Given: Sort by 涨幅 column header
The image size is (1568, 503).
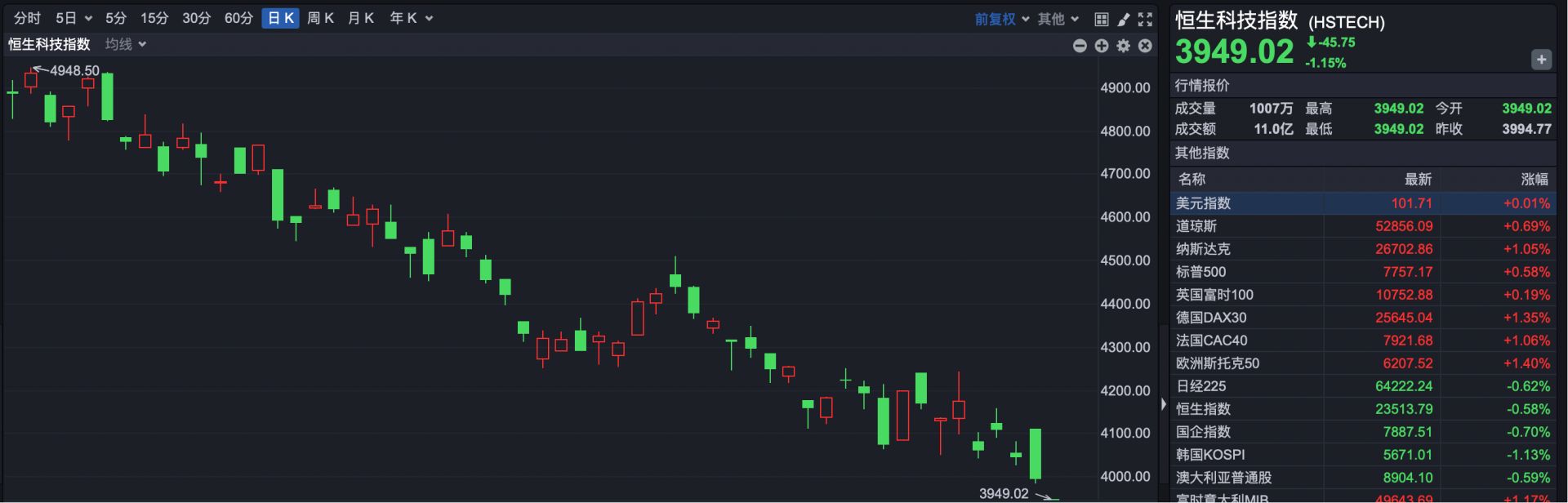Looking at the screenshot, I should coord(1535,179).
